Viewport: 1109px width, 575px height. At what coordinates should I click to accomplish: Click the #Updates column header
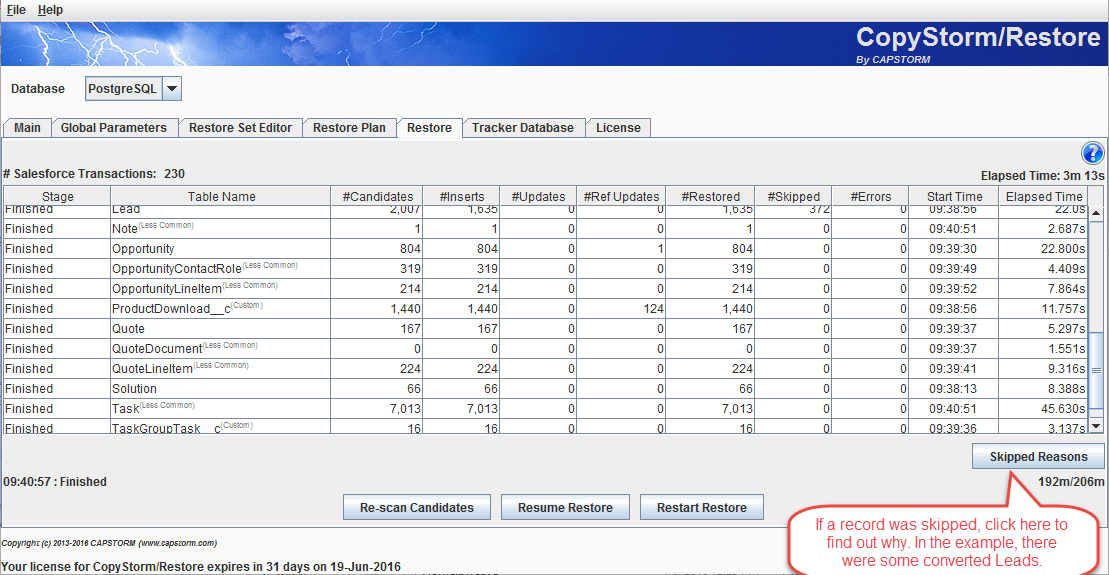538,197
